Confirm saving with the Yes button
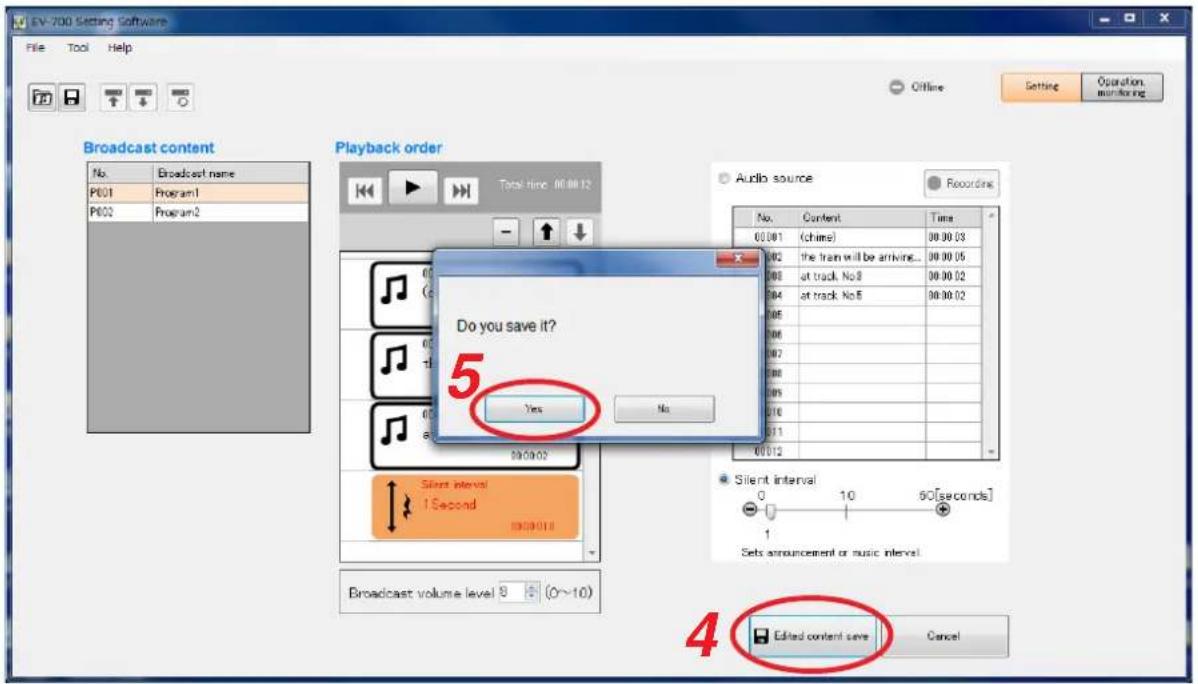This screenshot has width=1198, height=684. coord(534,409)
